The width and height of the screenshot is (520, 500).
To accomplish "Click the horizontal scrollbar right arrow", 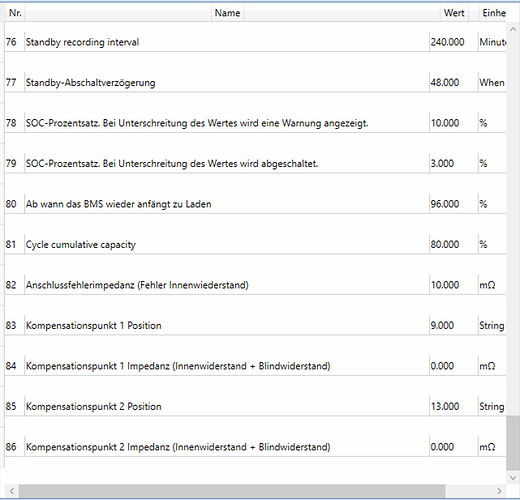I will point(499,491).
